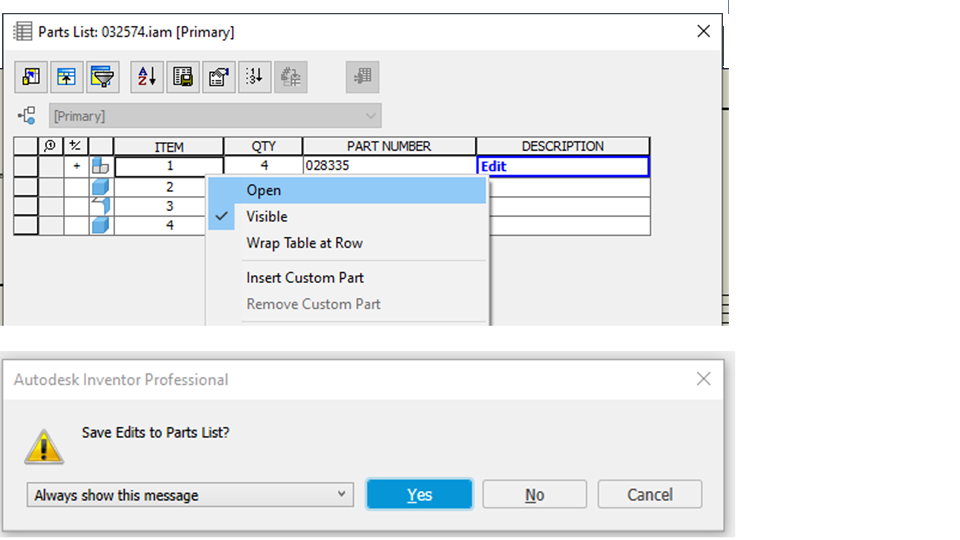Screen dimensions: 960x540
Task: Click the plus/minus column header icon
Action: point(75,146)
